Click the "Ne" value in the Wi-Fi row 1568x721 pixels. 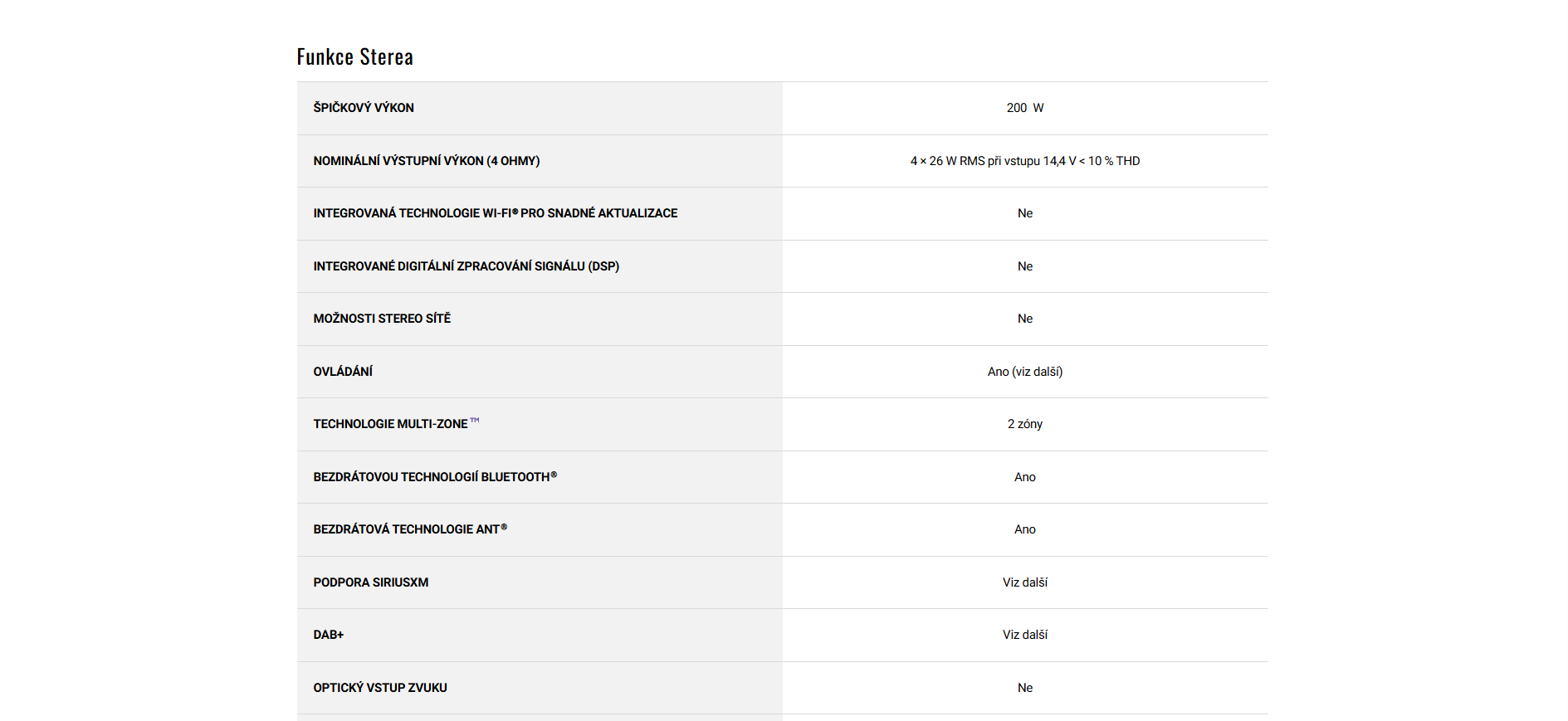coord(1024,213)
